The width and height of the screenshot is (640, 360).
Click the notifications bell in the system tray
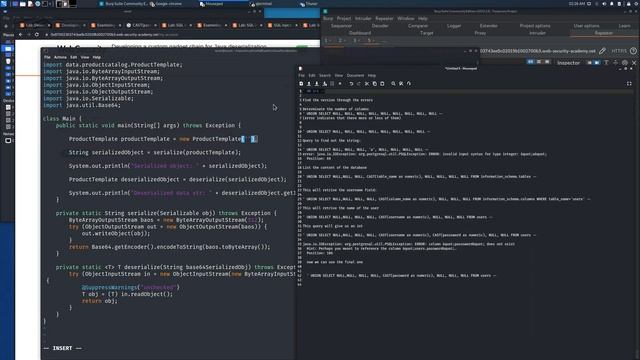pos(612,4)
